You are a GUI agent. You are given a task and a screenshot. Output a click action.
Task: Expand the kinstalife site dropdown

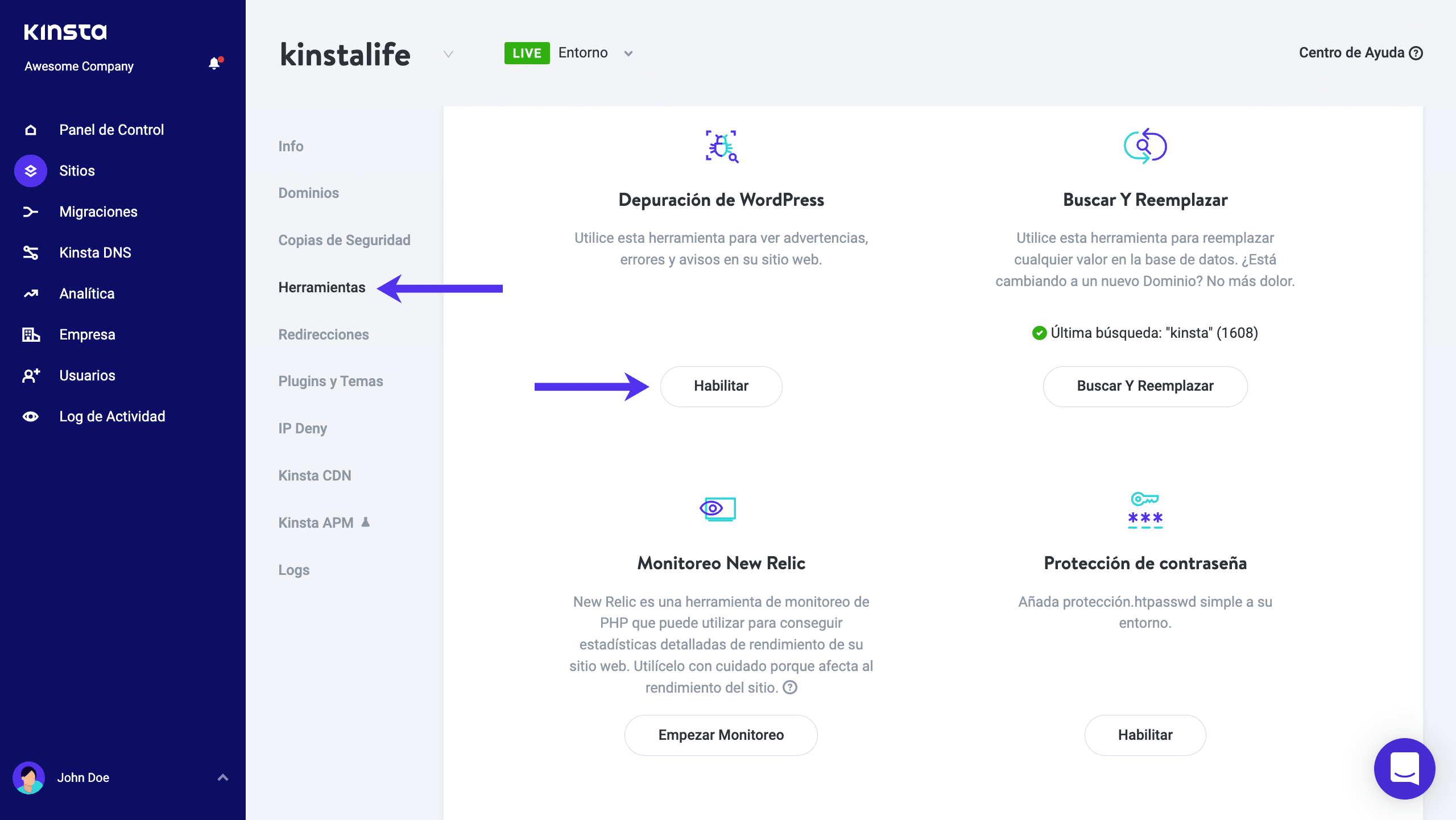(x=448, y=54)
